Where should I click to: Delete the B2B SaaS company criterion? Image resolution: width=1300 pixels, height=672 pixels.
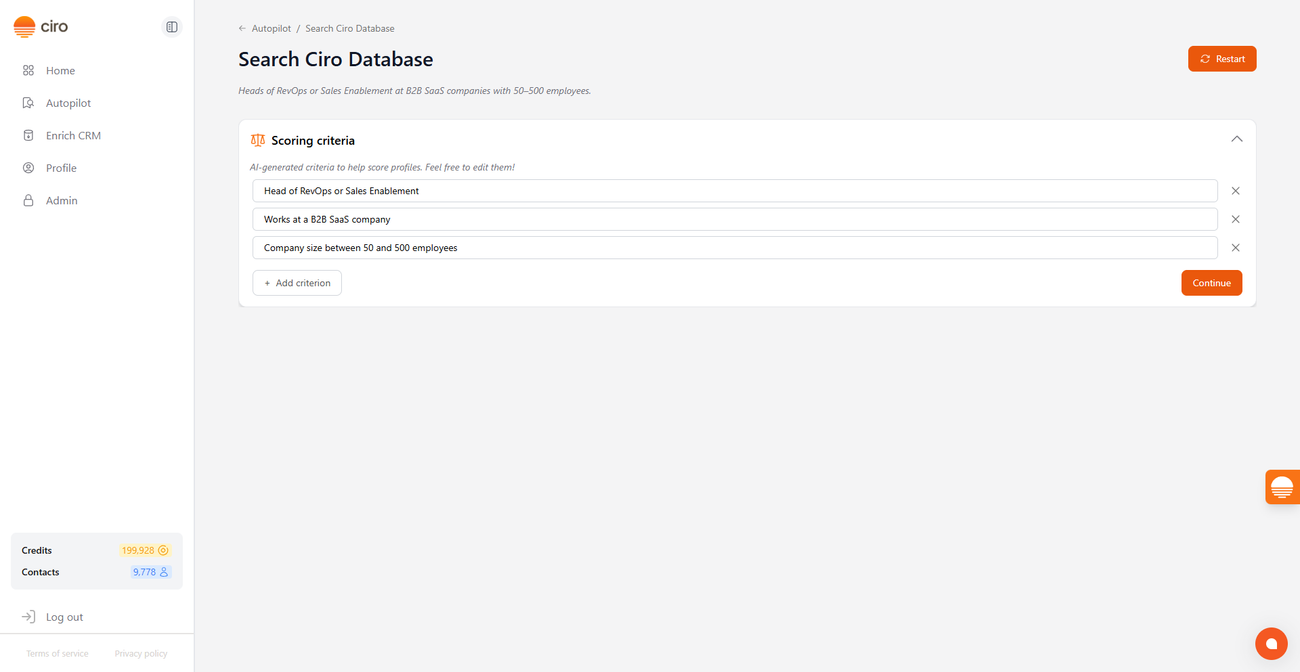pos(1235,219)
